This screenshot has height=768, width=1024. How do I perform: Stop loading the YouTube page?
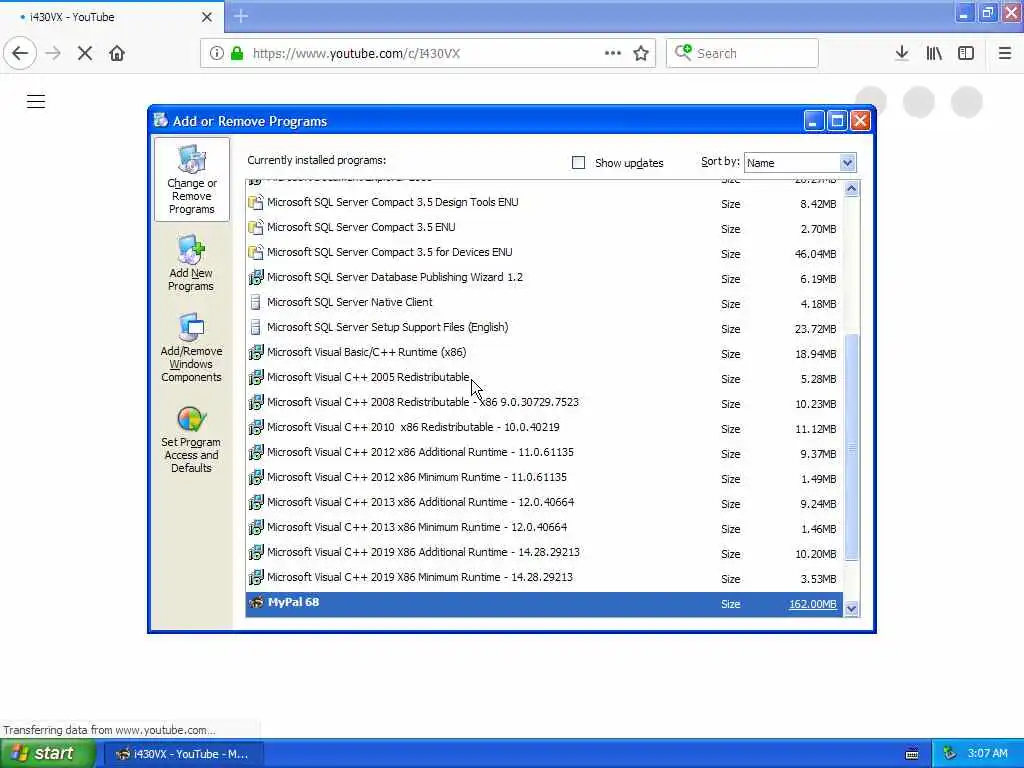pyautogui.click(x=84, y=53)
